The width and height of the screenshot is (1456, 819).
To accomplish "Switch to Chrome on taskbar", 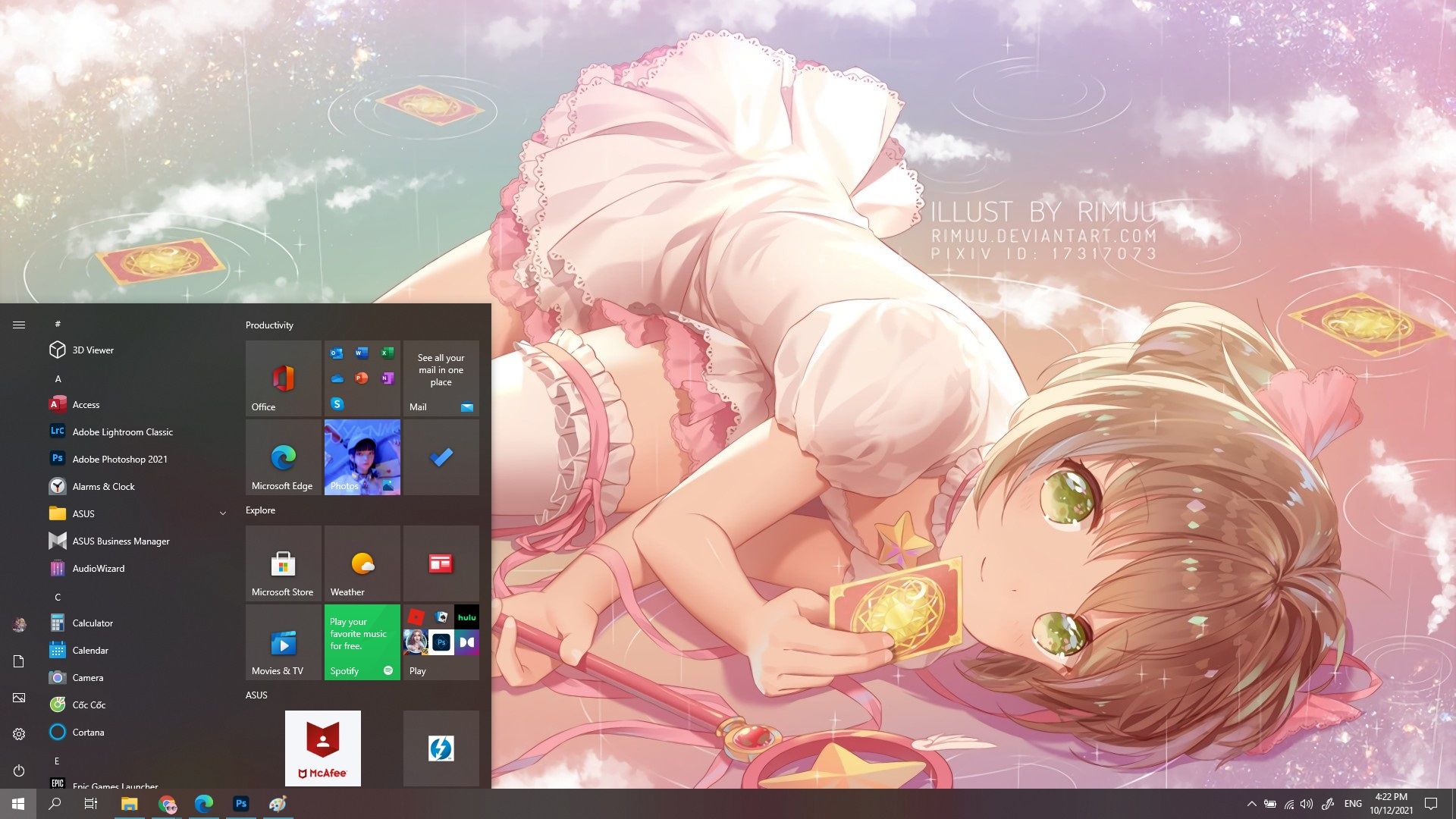I will click(x=167, y=804).
